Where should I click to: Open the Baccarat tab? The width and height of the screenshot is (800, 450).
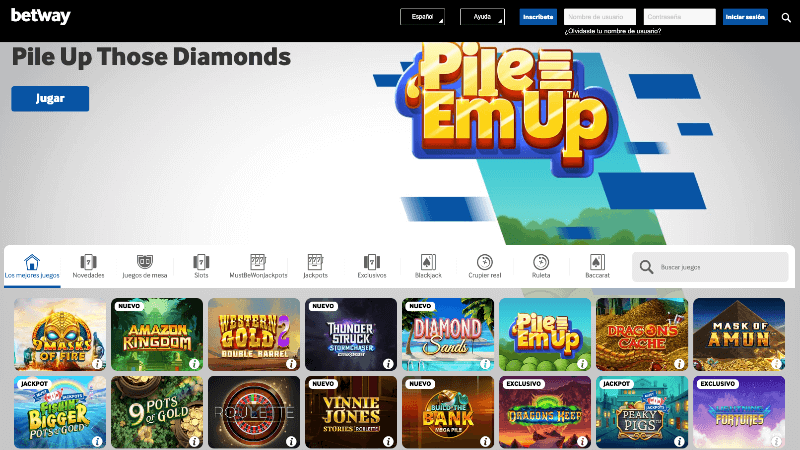point(597,266)
